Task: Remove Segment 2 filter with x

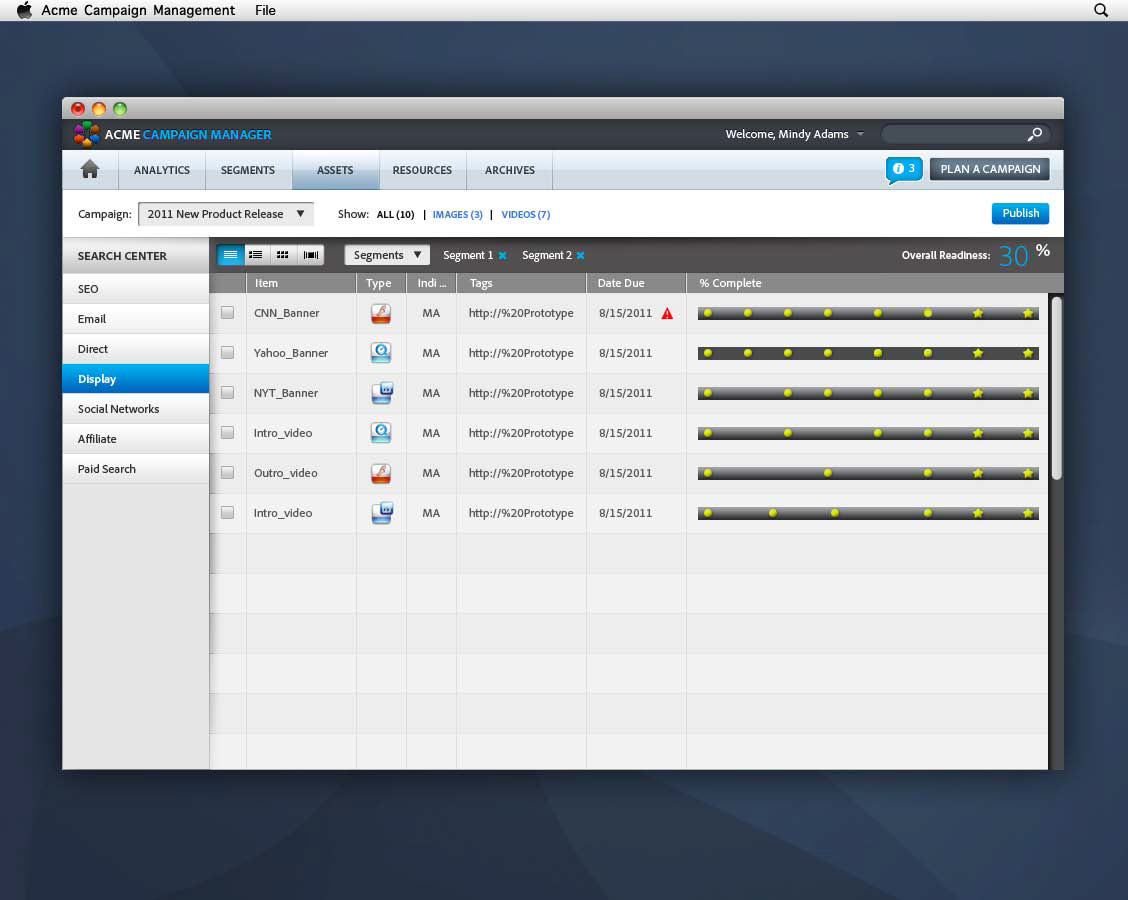Action: pos(581,255)
